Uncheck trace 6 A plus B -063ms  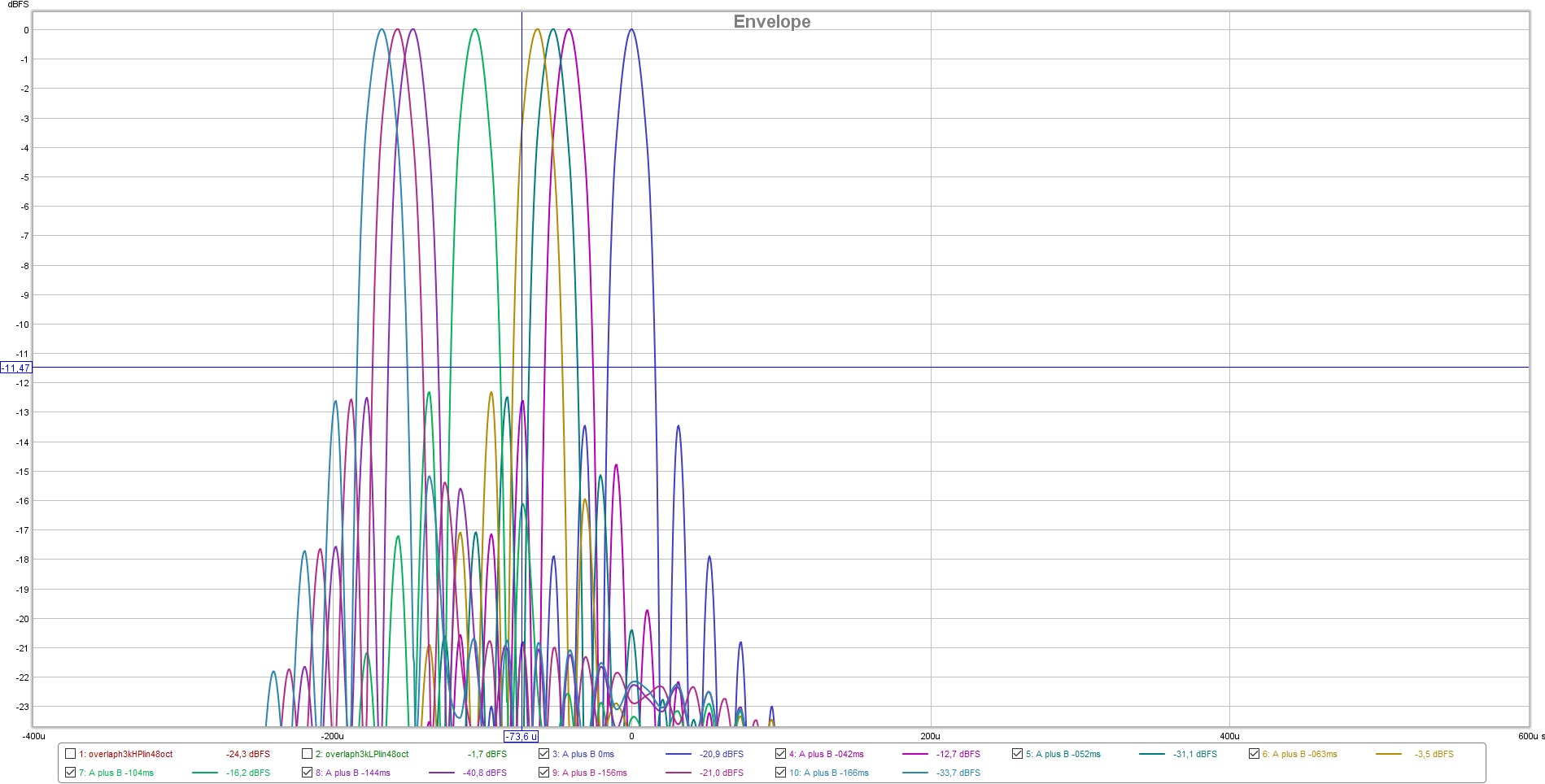(1255, 754)
